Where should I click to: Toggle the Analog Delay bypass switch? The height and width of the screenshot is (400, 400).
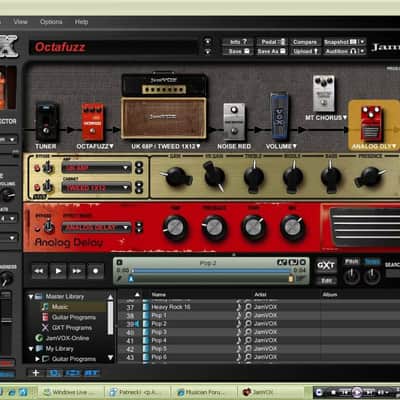click(49, 227)
